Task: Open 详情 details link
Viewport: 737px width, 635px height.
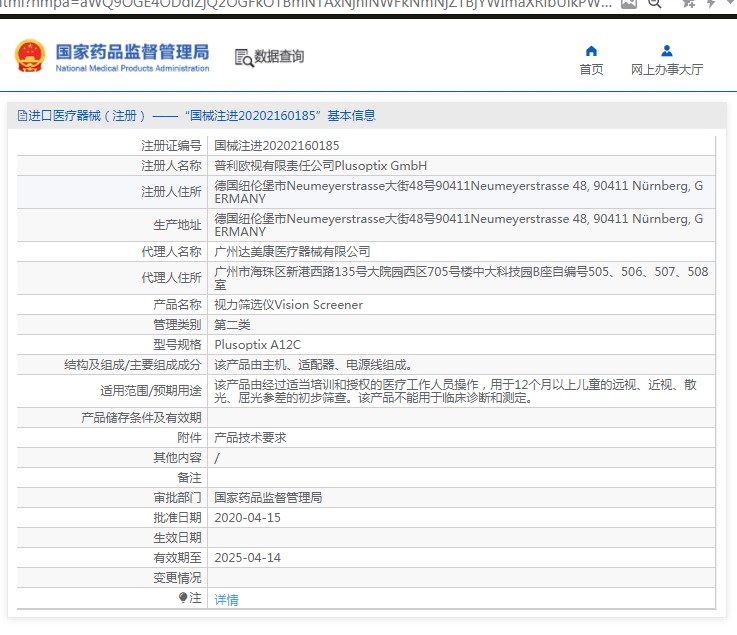Action: 226,599
